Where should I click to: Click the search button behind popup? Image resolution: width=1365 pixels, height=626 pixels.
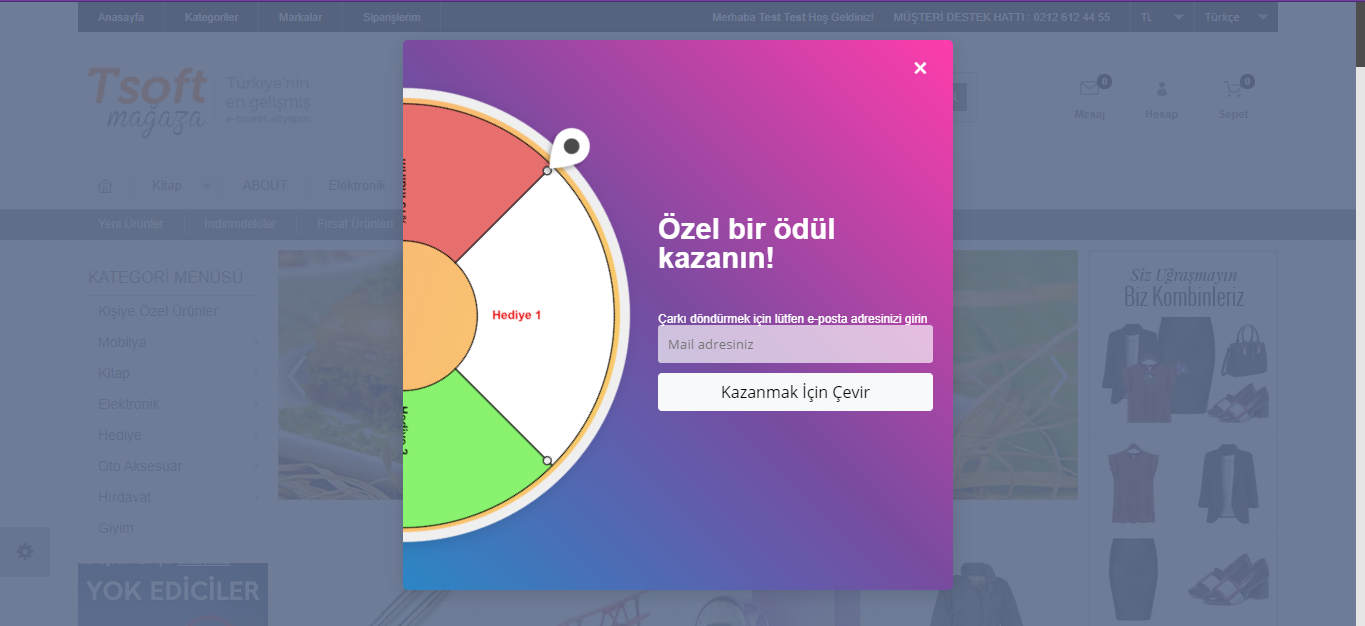(958, 97)
